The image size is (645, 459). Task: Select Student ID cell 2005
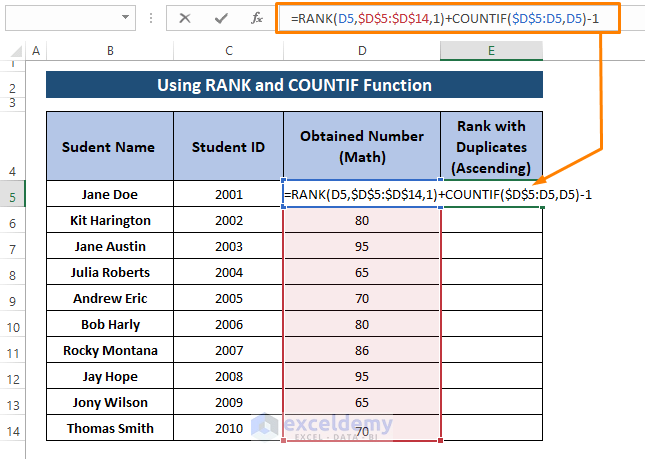coord(228,298)
